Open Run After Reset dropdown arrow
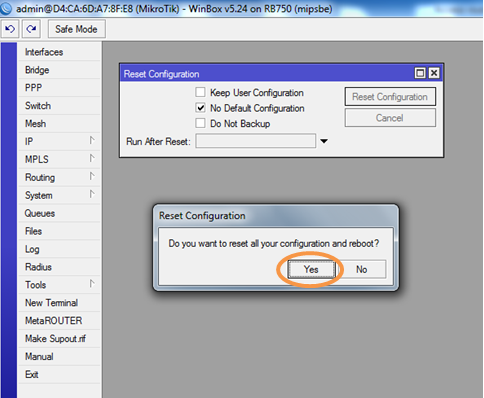 324,141
